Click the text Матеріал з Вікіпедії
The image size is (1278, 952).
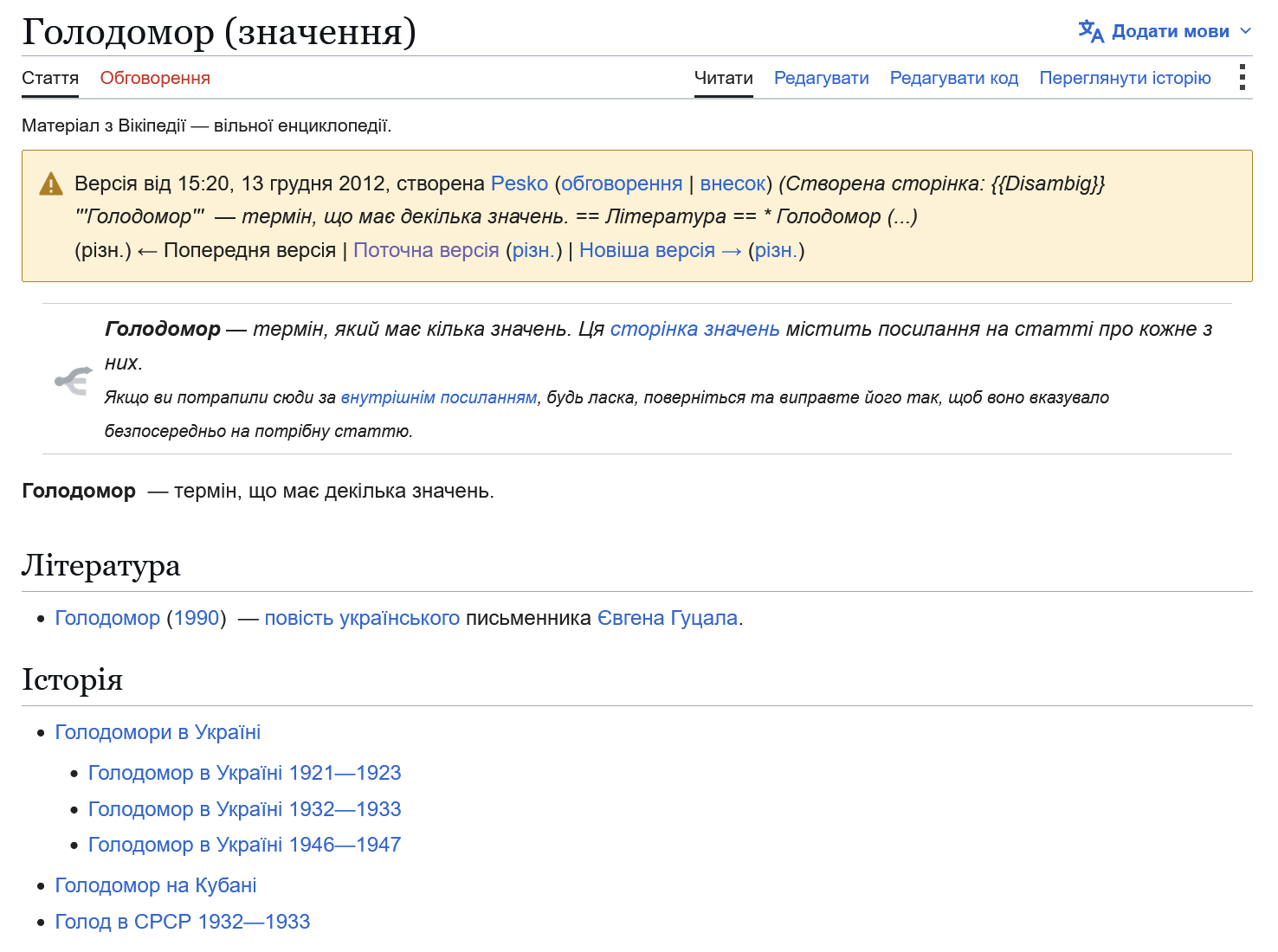(104, 125)
